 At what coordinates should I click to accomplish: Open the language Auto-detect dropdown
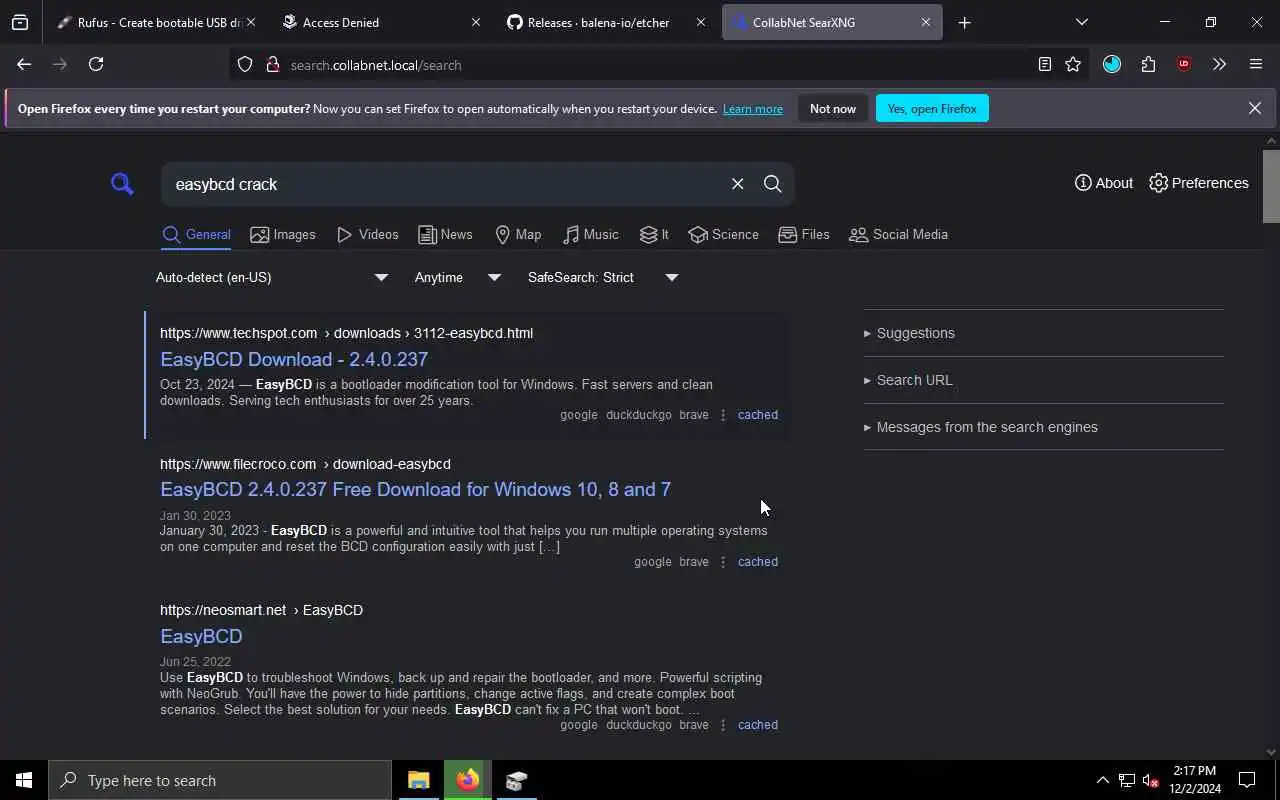pyautogui.click(x=272, y=277)
